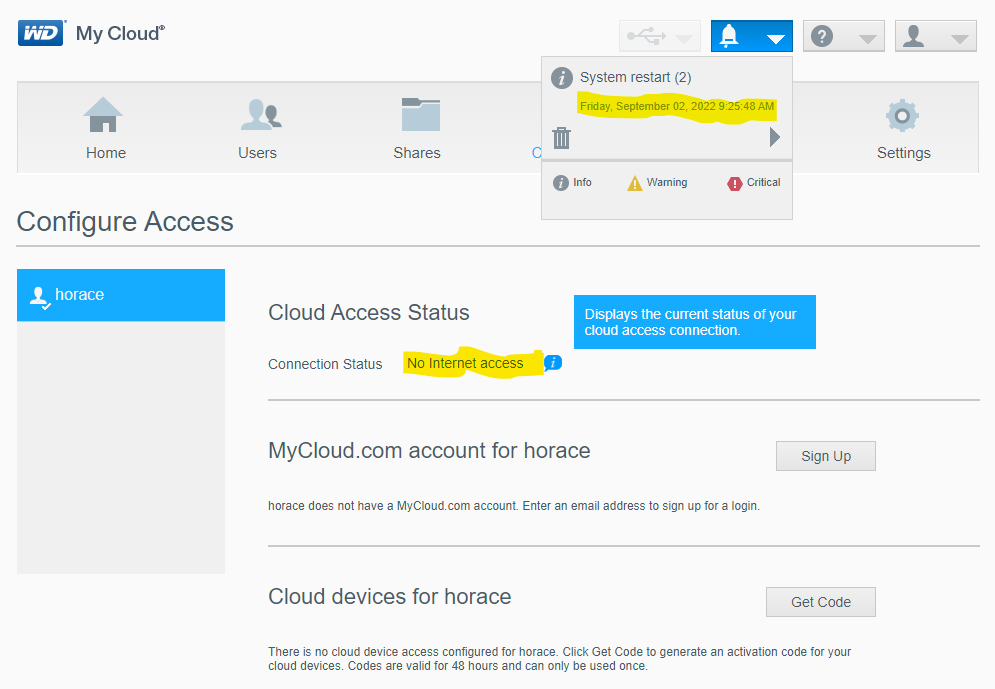The image size is (995, 689).
Task: Click the Shares folder icon
Action: 420,114
